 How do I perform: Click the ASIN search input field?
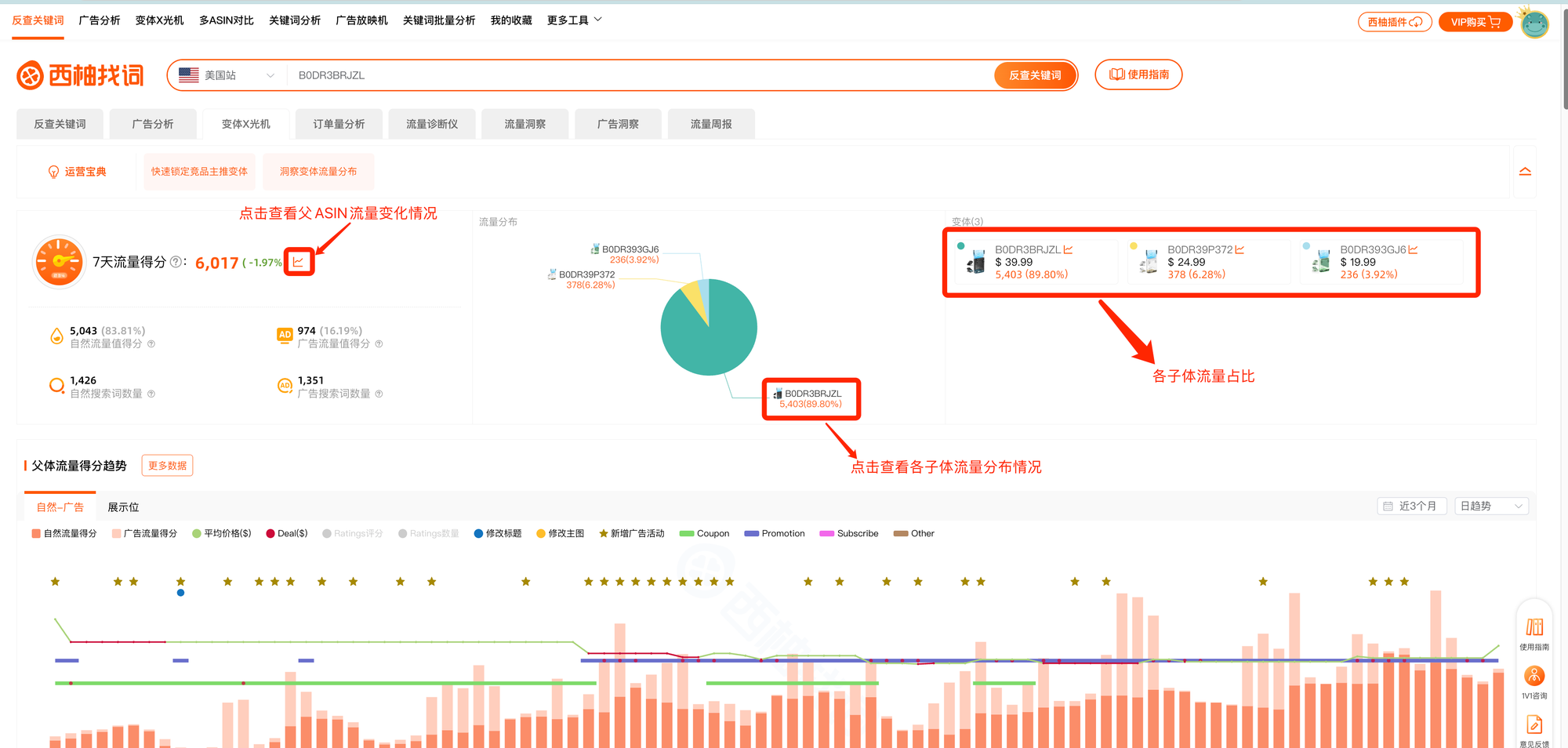pos(639,75)
